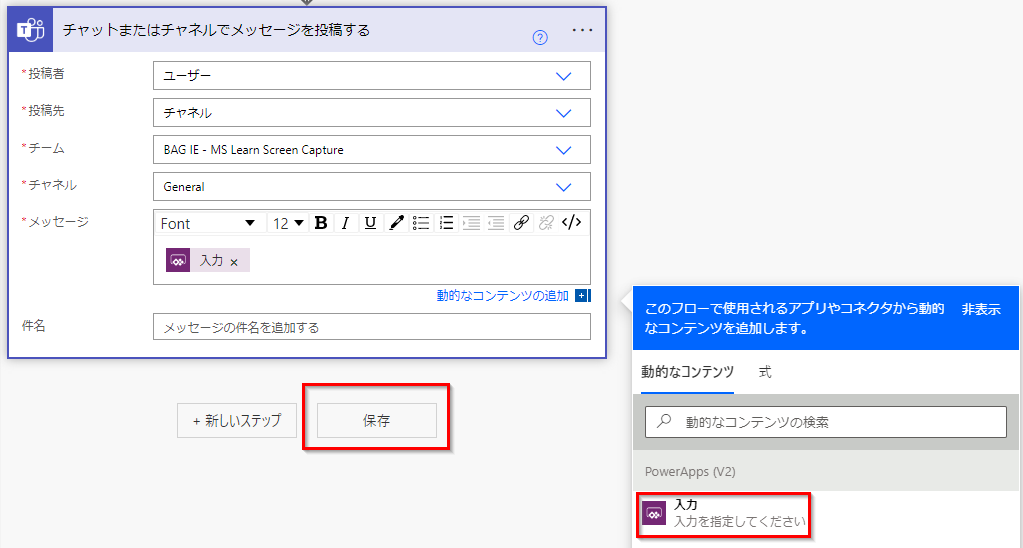Image resolution: width=1023 pixels, height=548 pixels.
Task: Click the 件名 input field
Action: (x=372, y=327)
